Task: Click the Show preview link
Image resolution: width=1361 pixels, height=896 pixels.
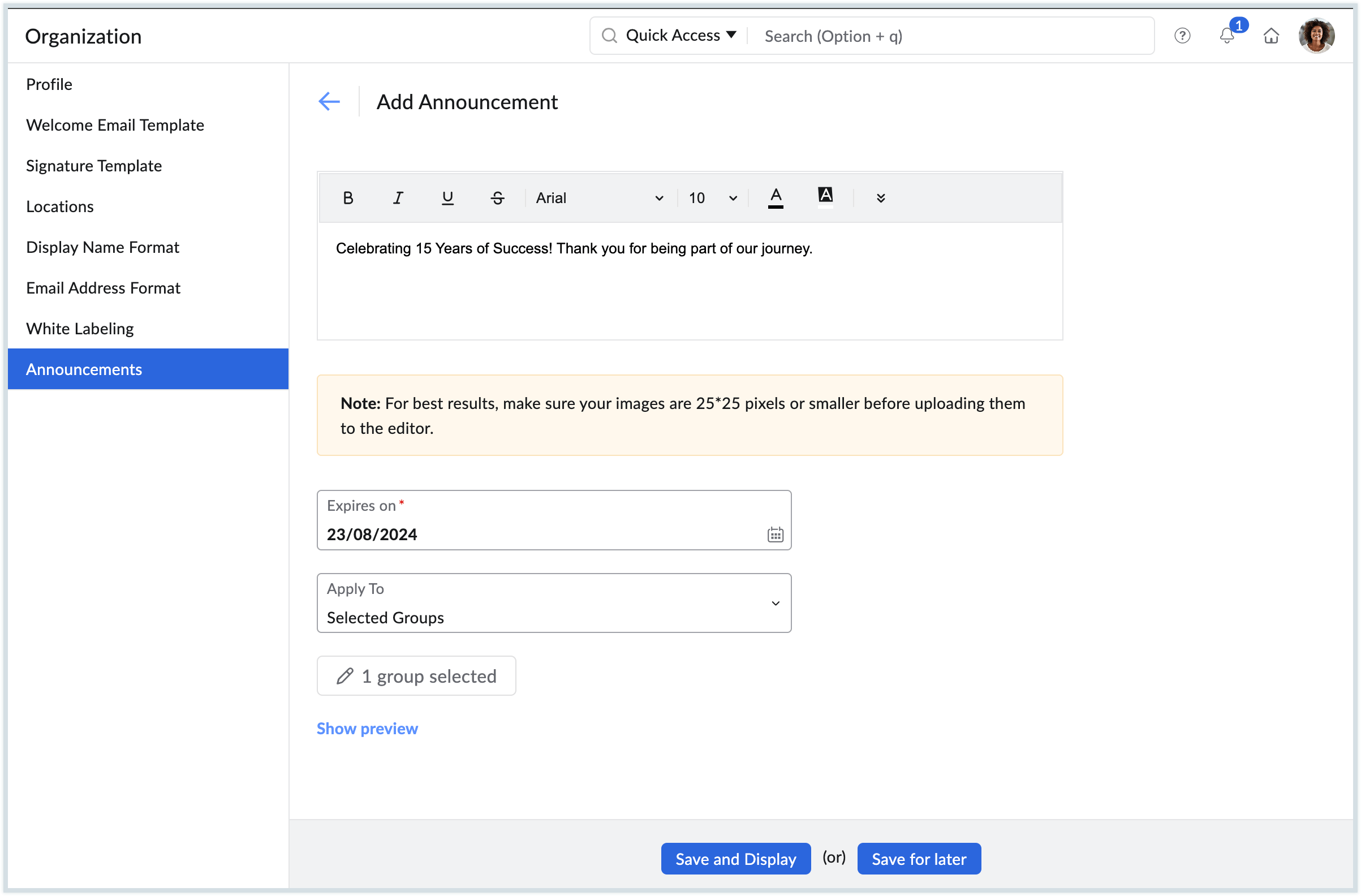Action: coord(367,727)
